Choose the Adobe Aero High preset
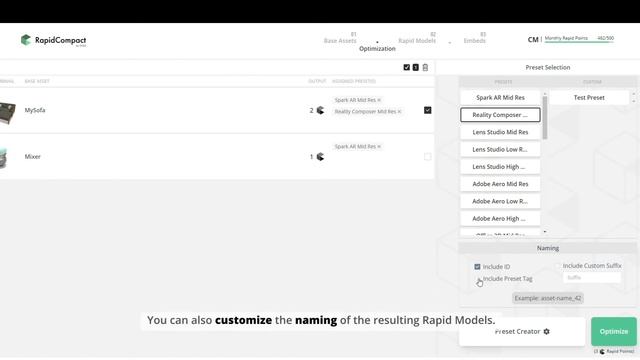 tap(500, 218)
